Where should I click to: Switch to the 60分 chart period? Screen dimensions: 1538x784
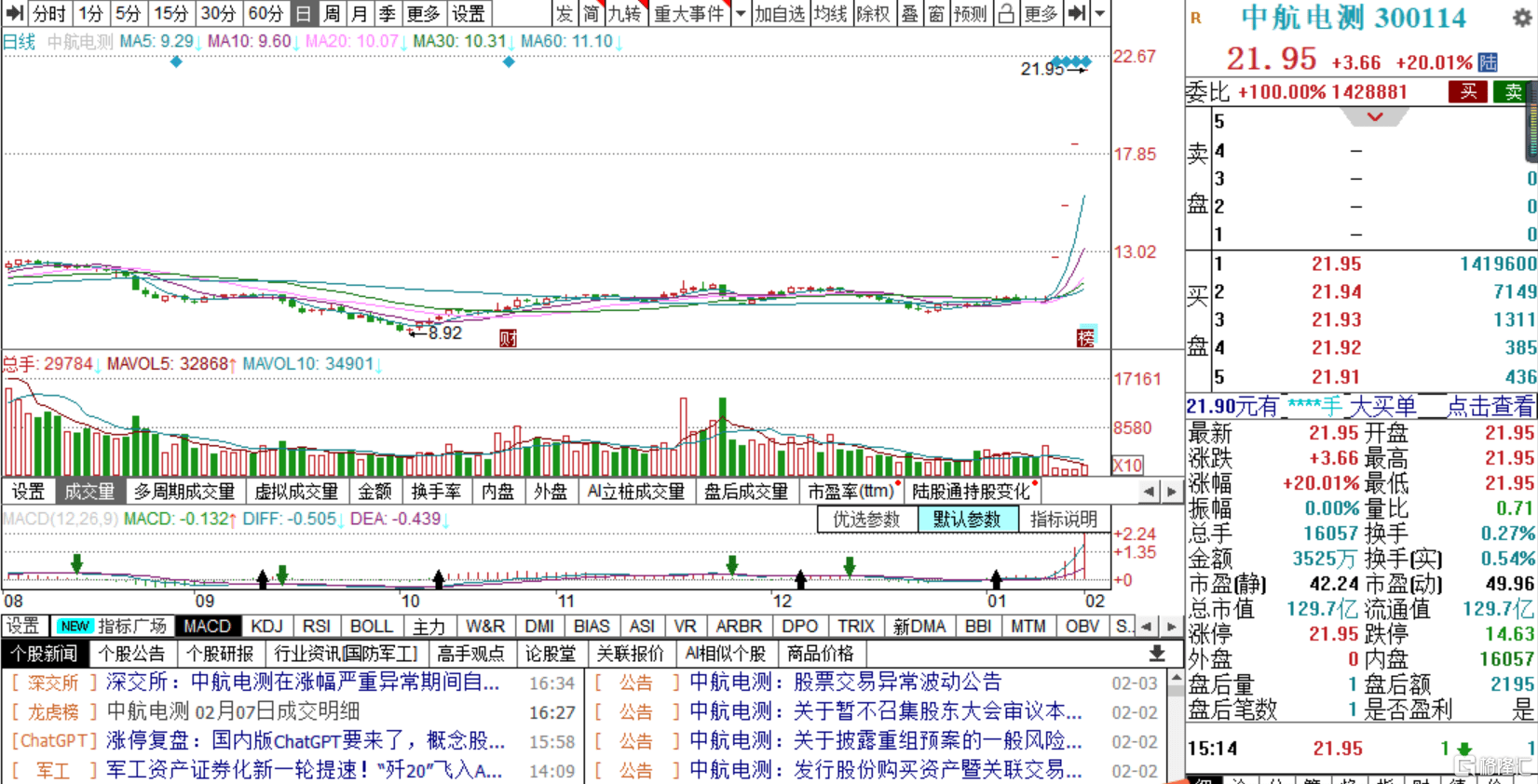(265, 13)
